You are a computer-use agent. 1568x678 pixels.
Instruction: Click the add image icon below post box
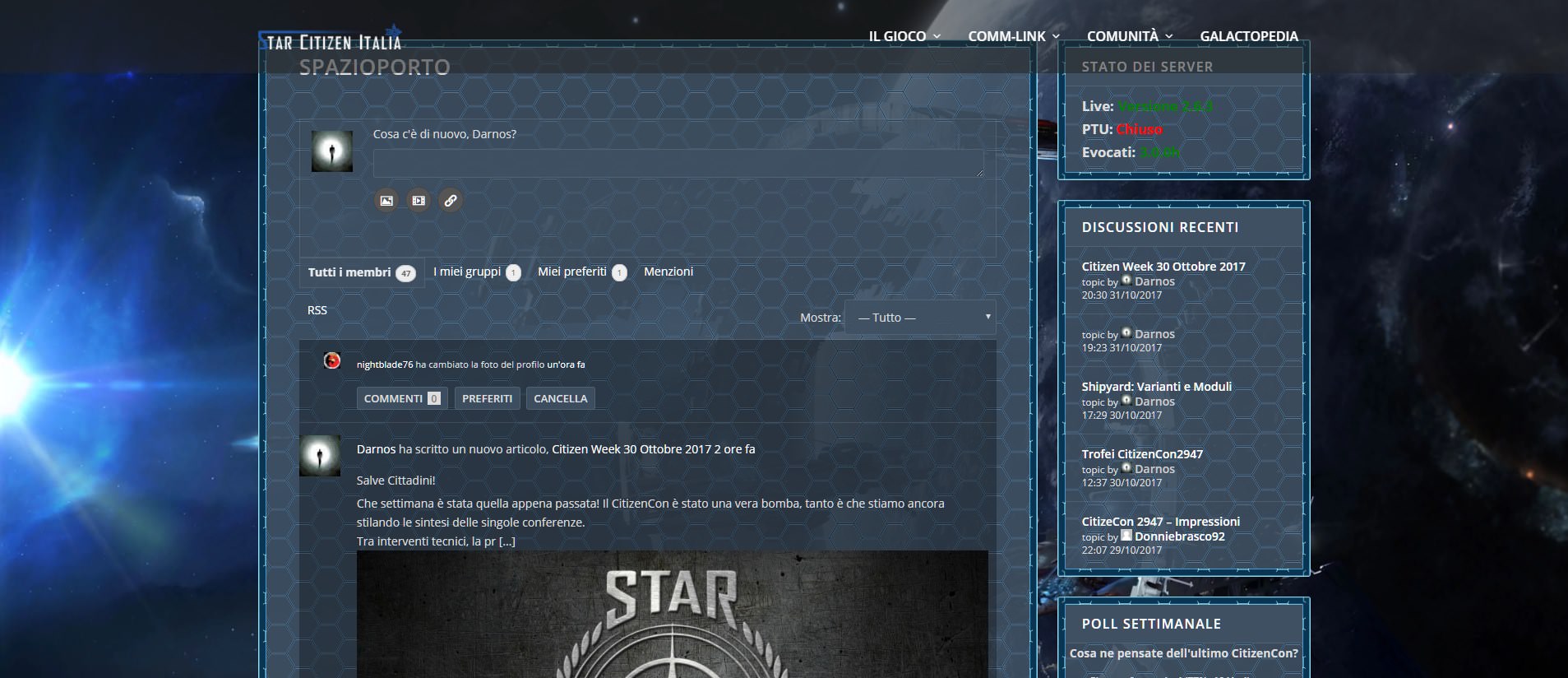386,200
